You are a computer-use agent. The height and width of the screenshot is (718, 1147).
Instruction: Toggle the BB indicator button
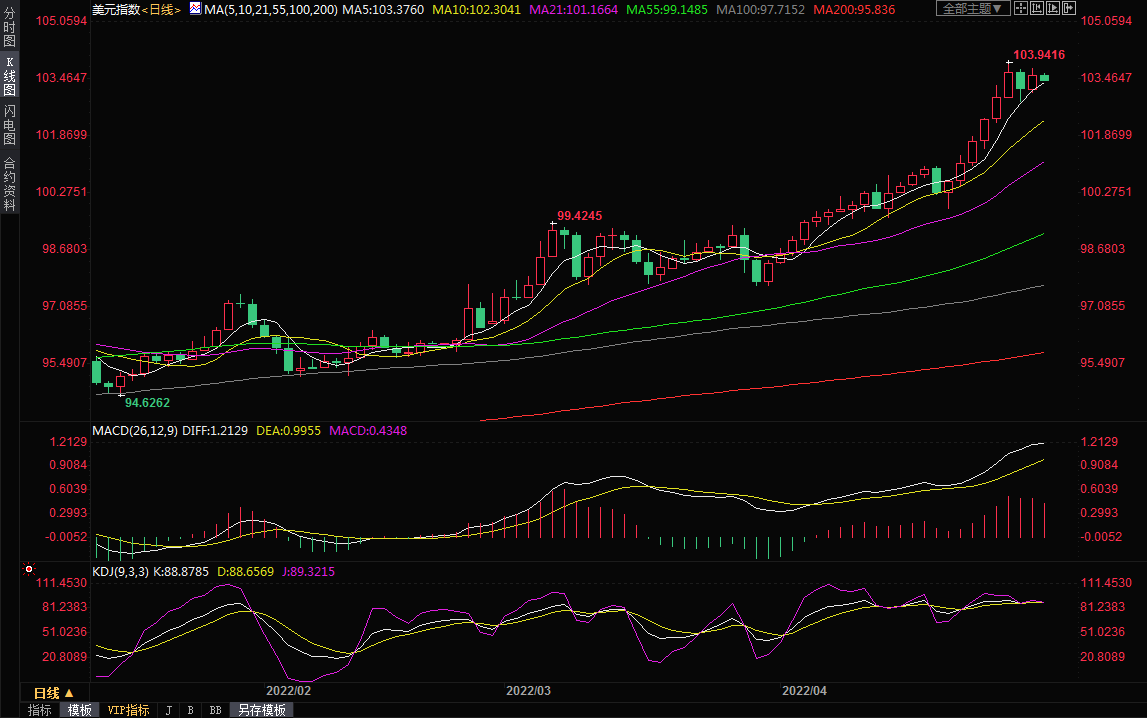click(215, 710)
